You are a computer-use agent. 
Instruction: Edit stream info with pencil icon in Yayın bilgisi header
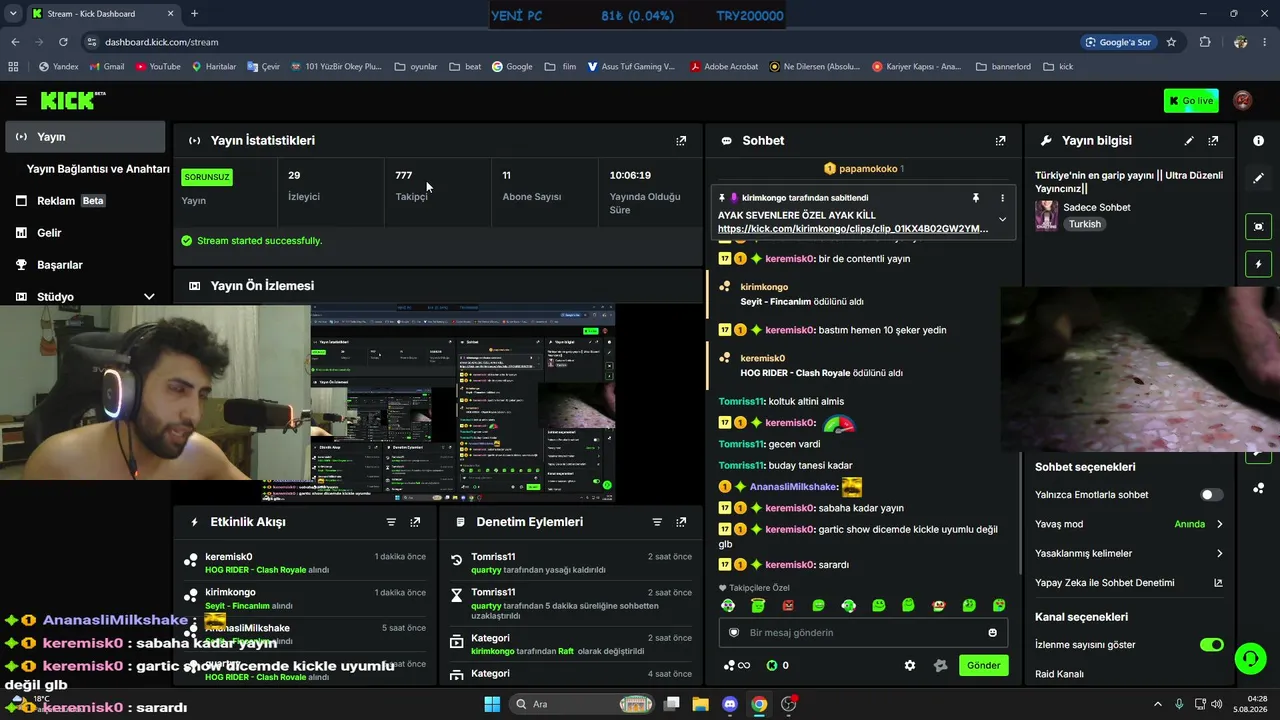click(x=1189, y=141)
